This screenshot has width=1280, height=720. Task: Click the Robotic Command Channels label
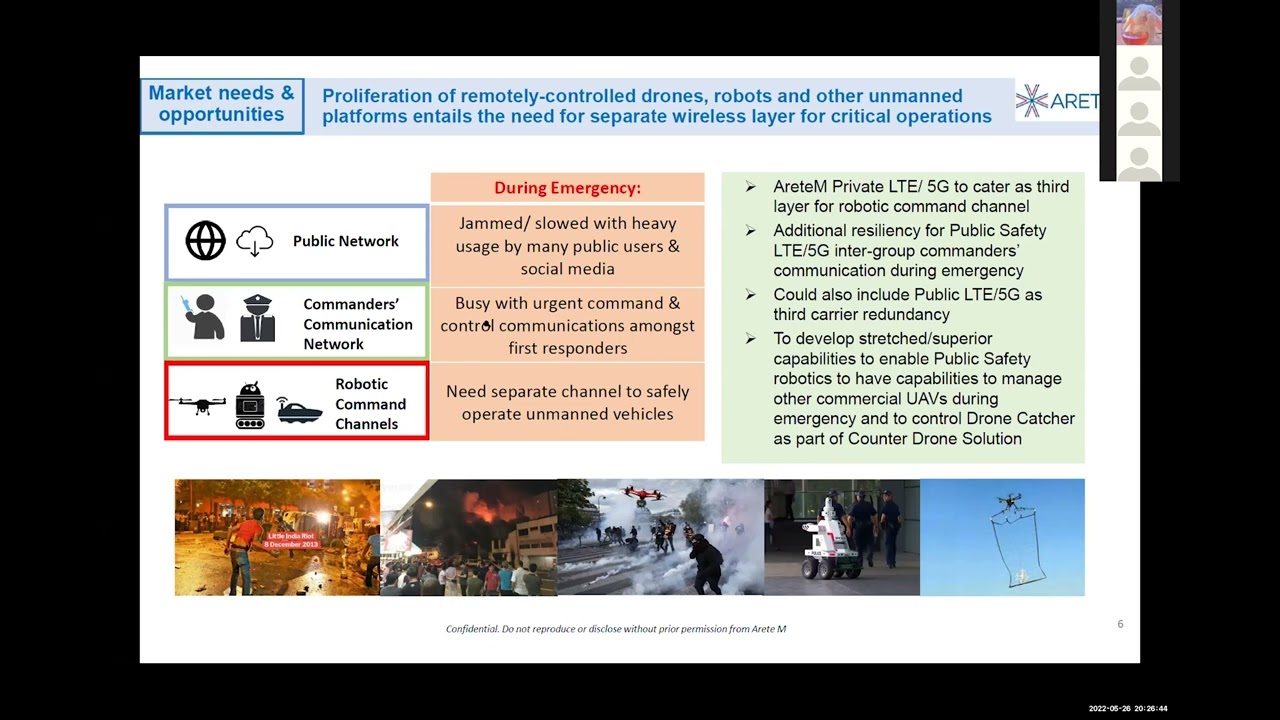tap(370, 404)
